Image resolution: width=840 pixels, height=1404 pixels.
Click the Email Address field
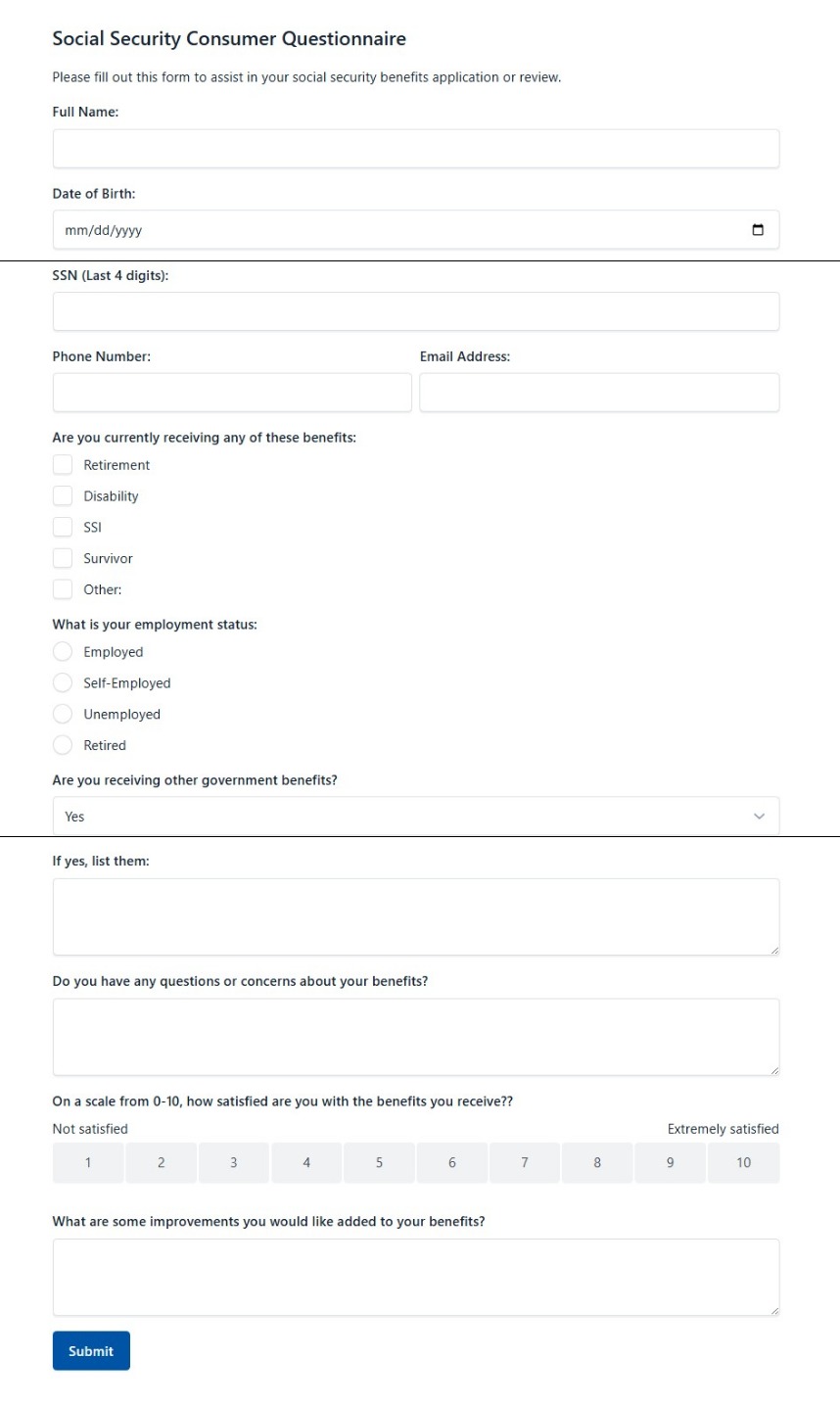pos(598,392)
